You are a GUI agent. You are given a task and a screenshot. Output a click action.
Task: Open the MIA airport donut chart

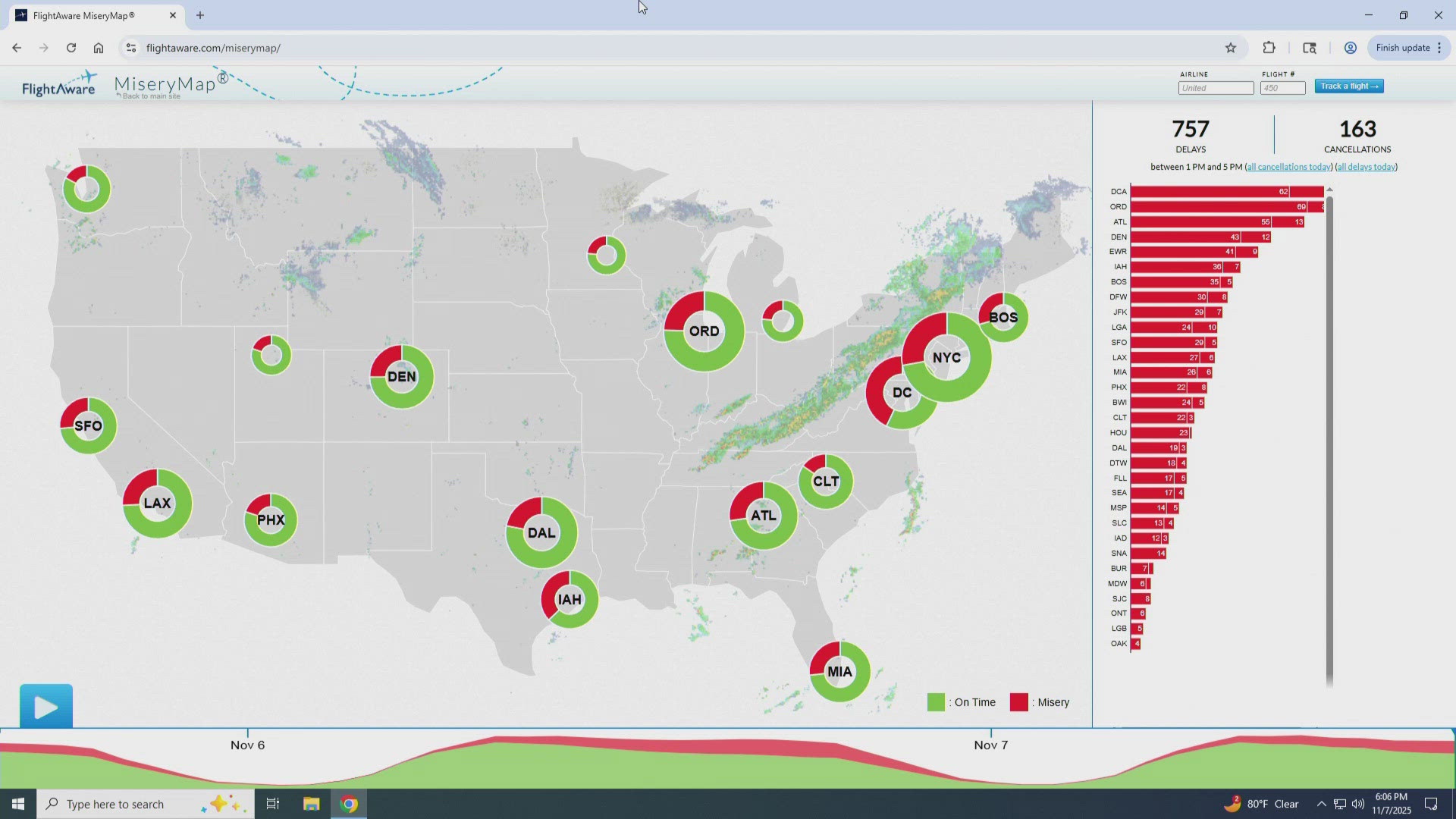click(x=839, y=672)
